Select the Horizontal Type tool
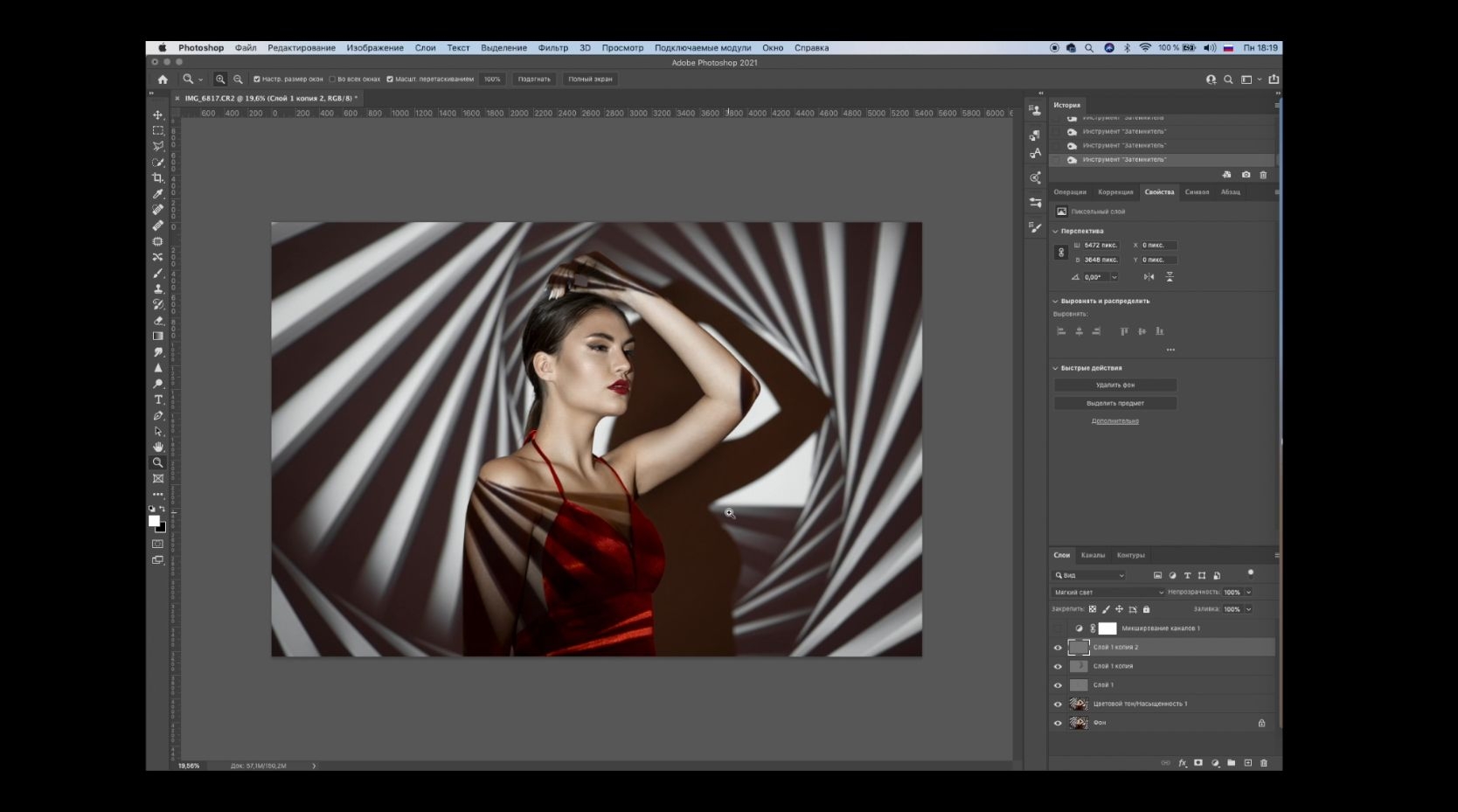Viewport: 1458px width, 812px height. point(158,399)
